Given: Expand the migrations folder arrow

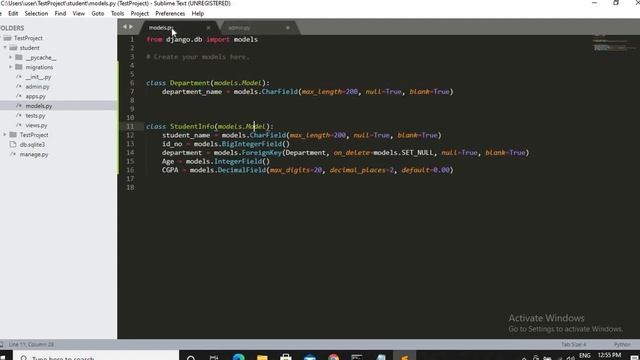Looking at the screenshot, I should click(x=11, y=67).
